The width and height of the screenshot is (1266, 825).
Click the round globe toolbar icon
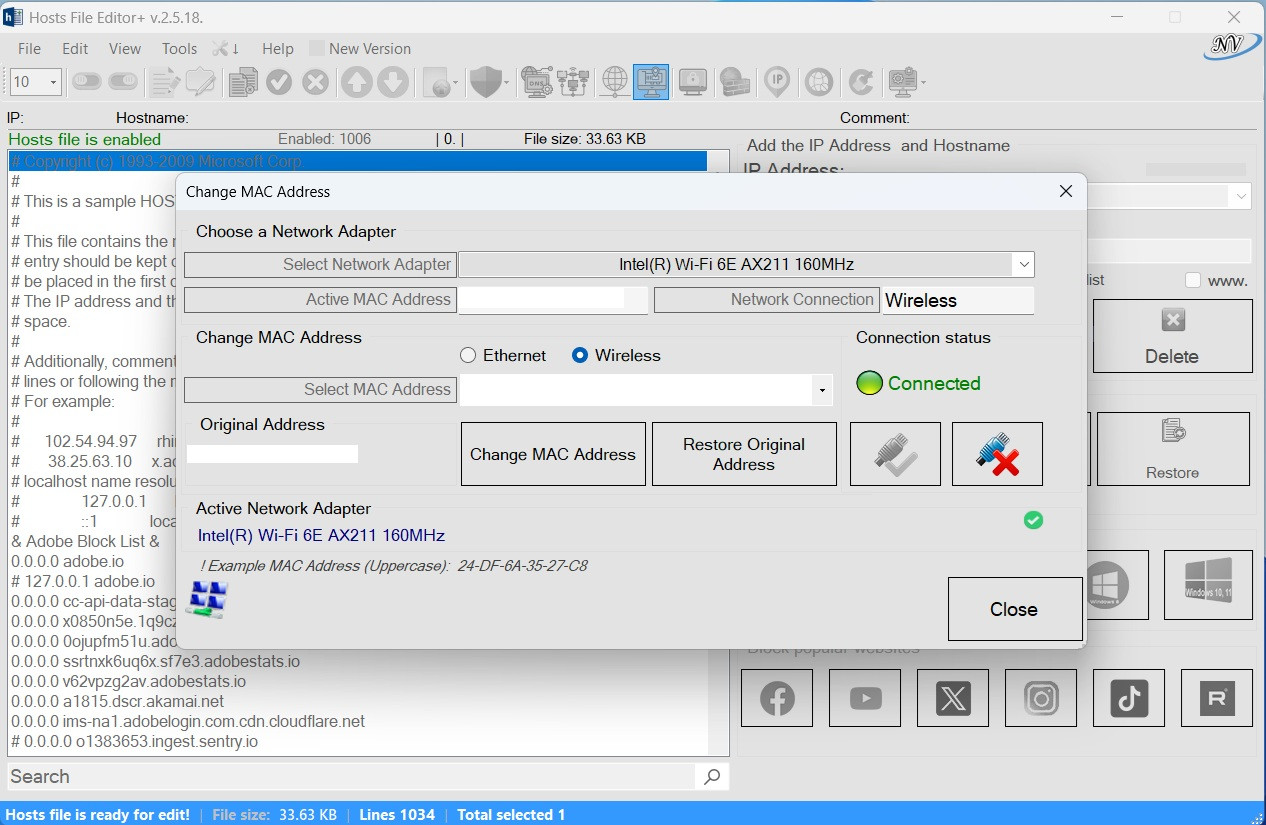click(x=819, y=82)
